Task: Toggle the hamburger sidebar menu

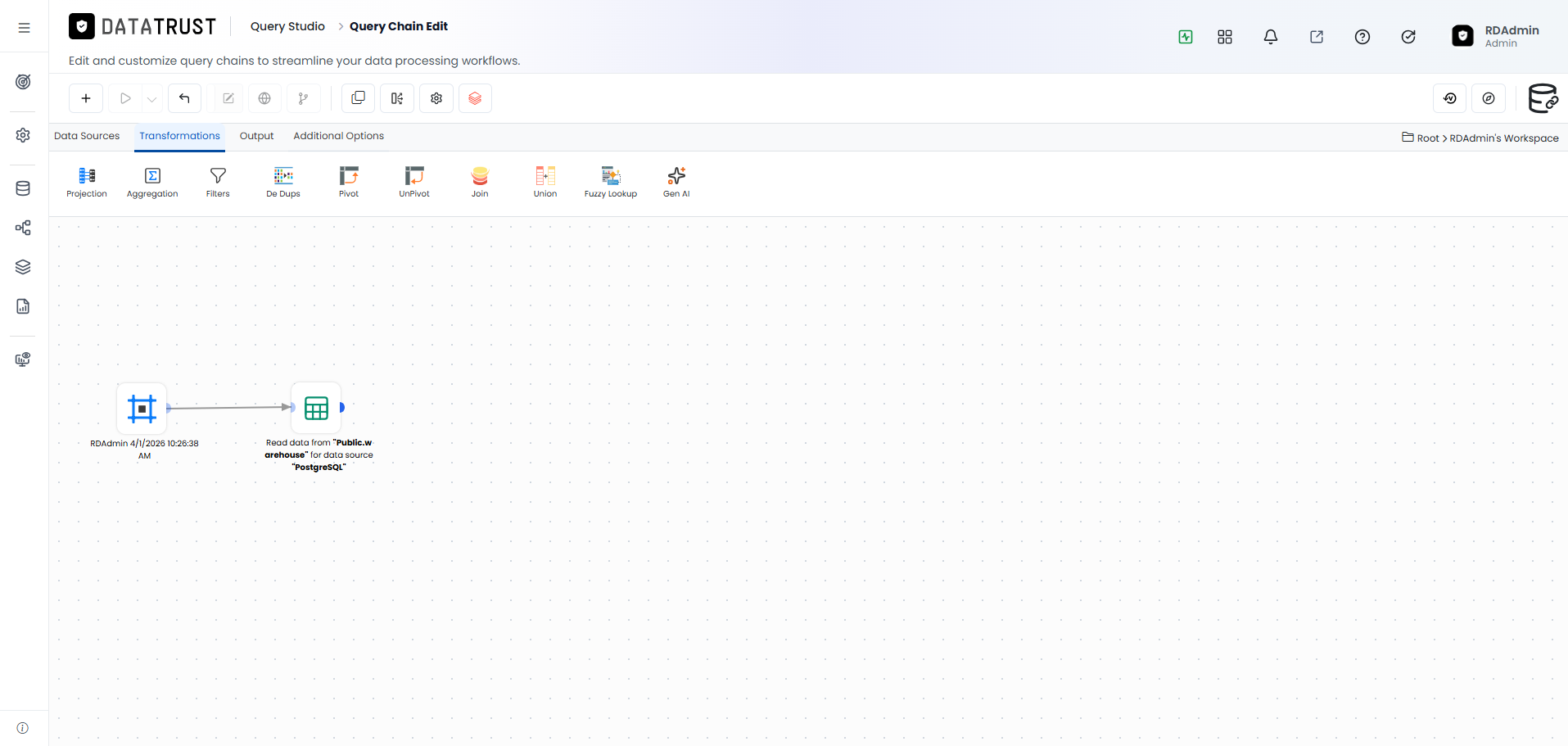Action: click(24, 28)
